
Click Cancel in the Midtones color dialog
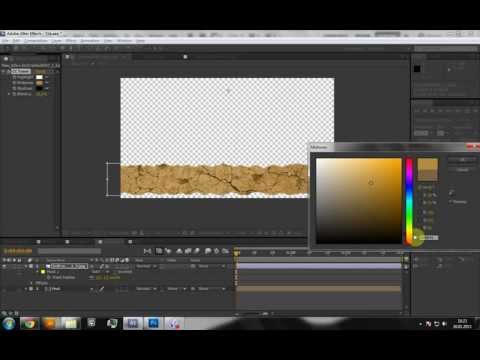pos(462,170)
